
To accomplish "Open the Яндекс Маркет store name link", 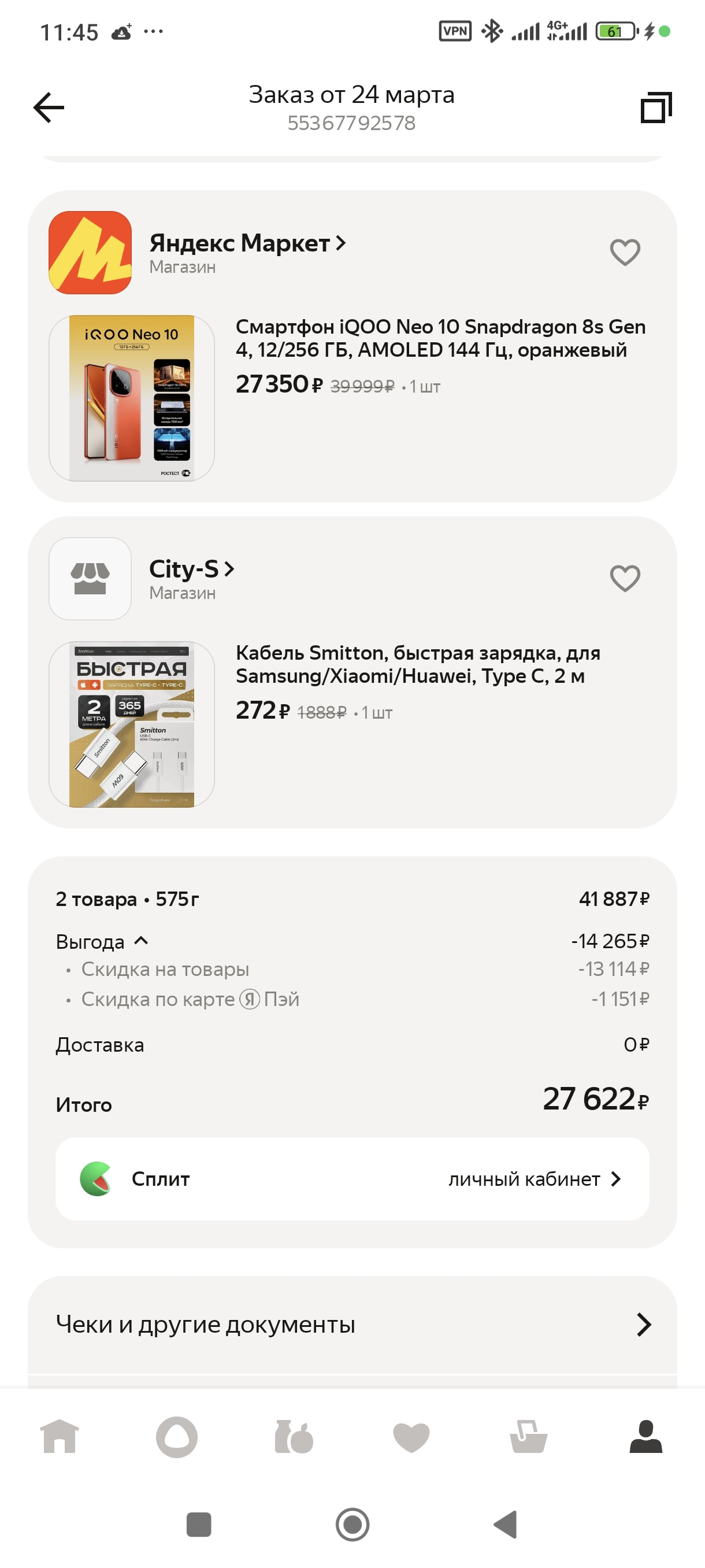I will click(247, 243).
